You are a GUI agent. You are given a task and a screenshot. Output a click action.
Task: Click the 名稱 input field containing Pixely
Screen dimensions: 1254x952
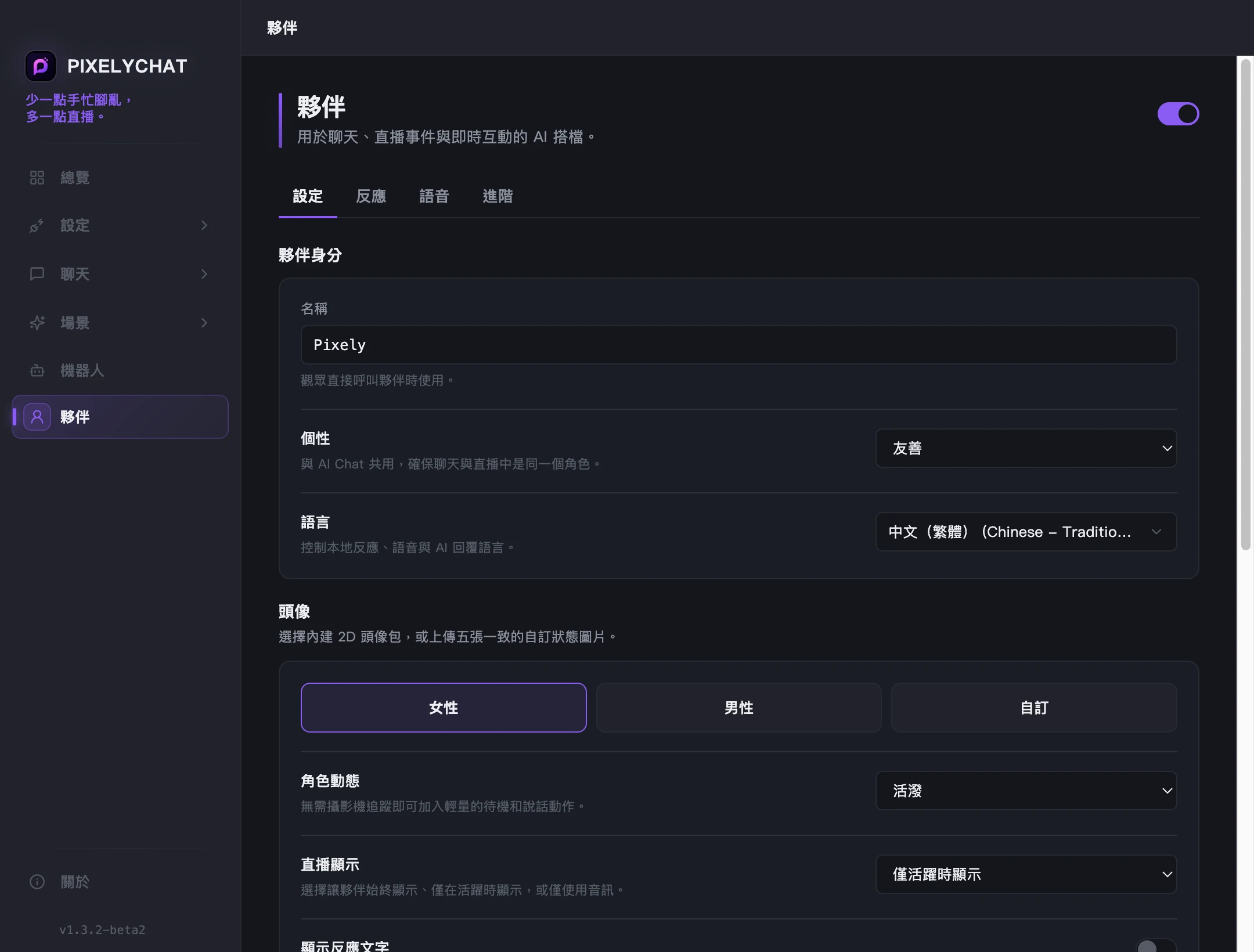click(738, 345)
